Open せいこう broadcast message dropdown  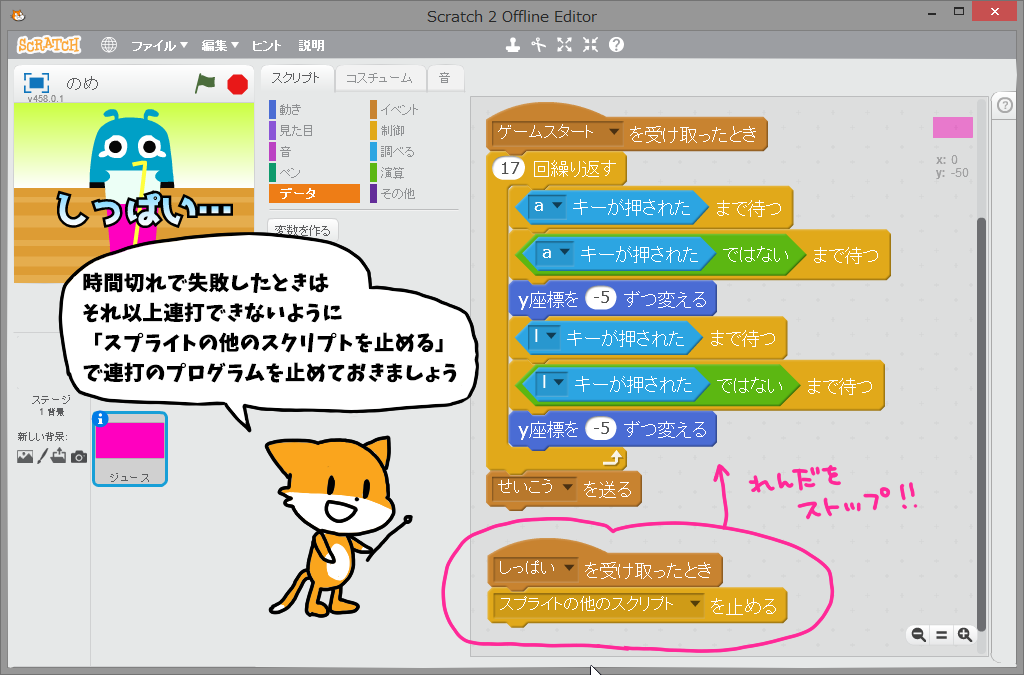point(568,487)
